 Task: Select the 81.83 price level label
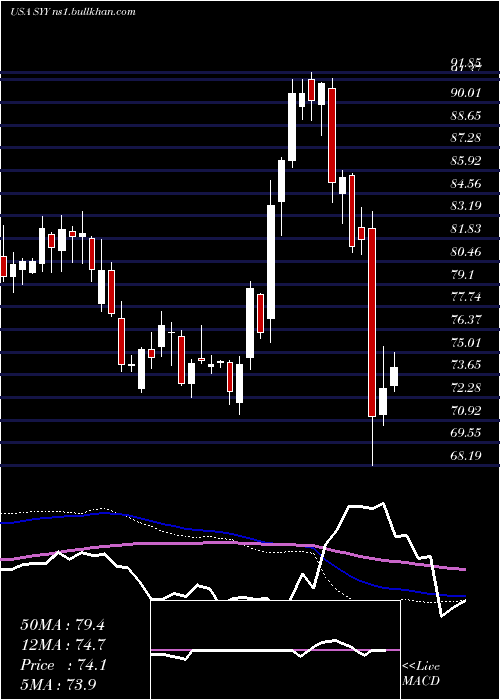coord(466,229)
